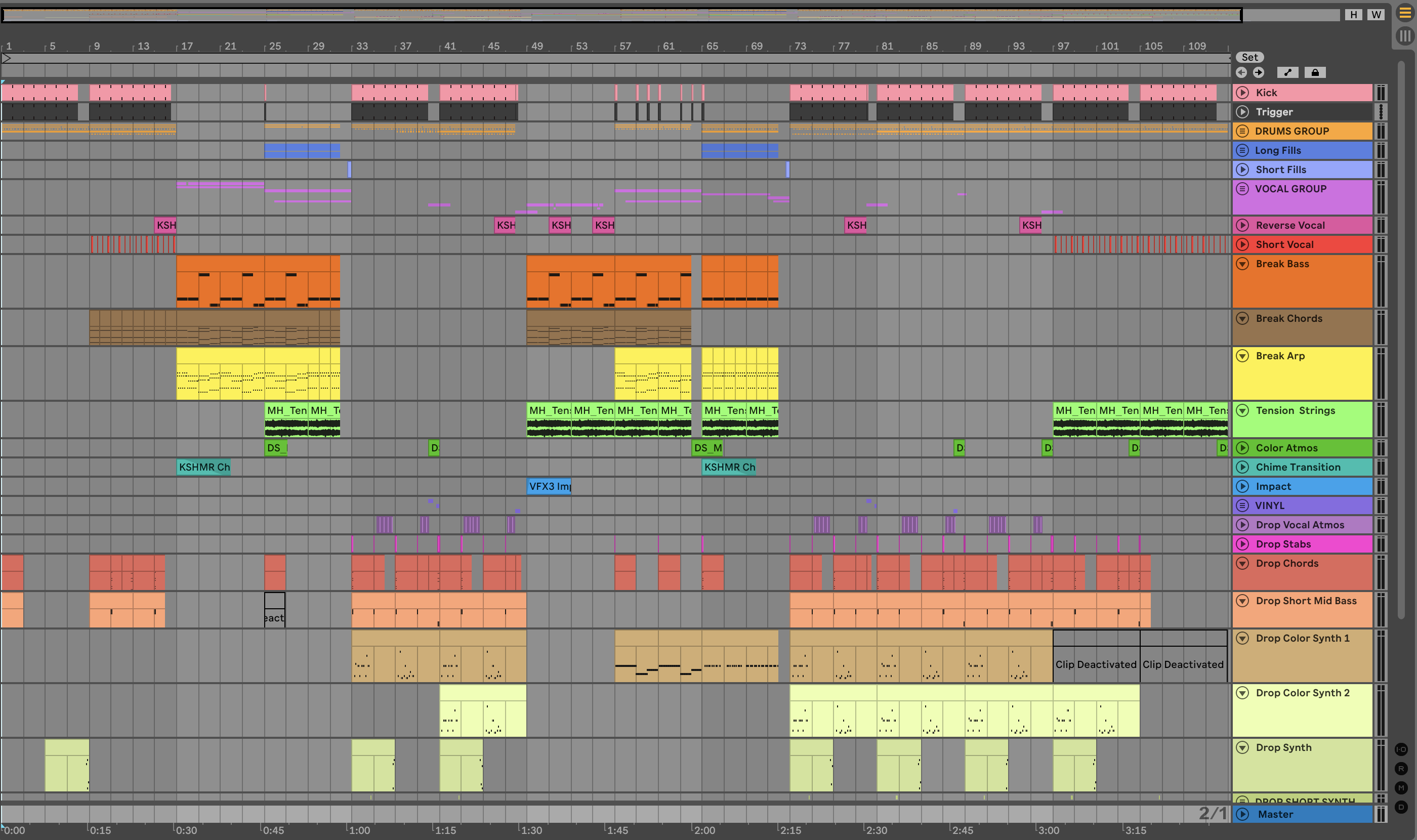Switch to Session View selector icon
The width and height of the screenshot is (1417, 840).
pos(1405,36)
